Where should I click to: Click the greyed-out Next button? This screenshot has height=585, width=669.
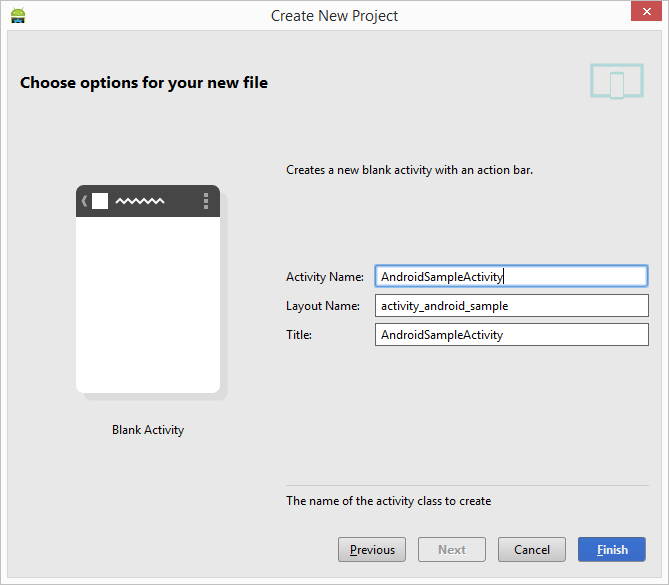pos(452,550)
